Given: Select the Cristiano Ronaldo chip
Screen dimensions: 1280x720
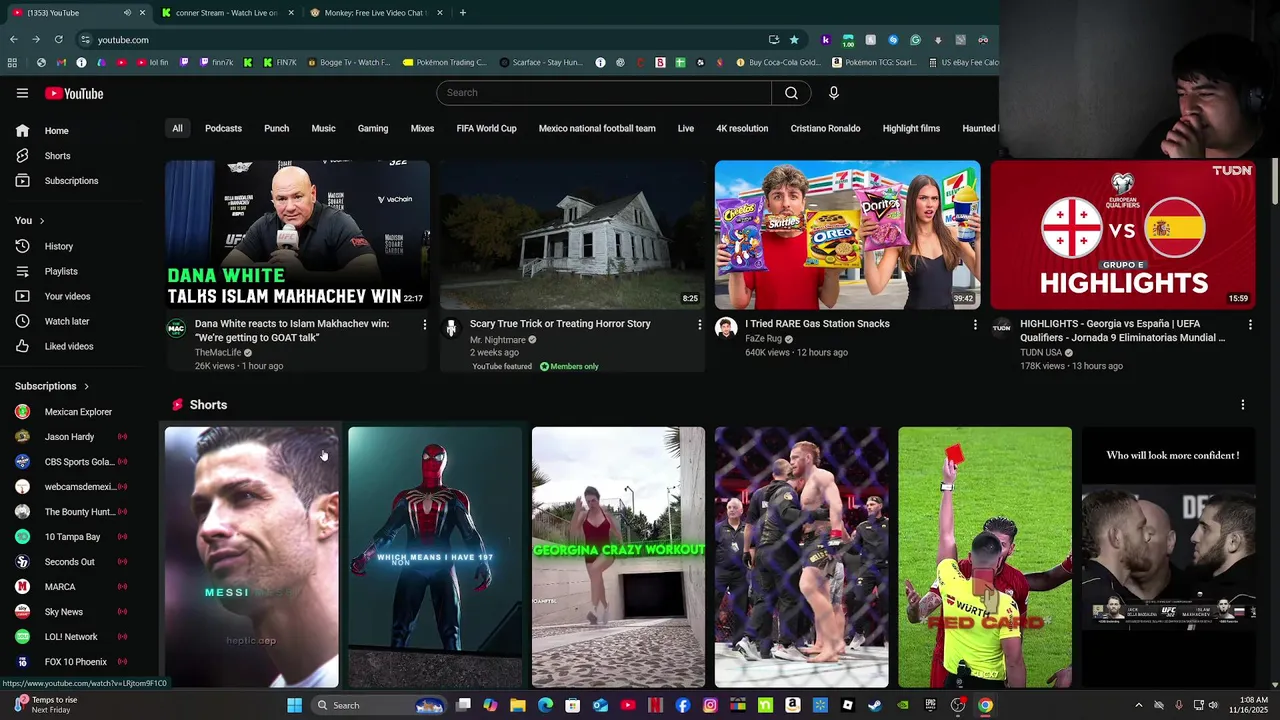Looking at the screenshot, I should pyautogui.click(x=825, y=129).
